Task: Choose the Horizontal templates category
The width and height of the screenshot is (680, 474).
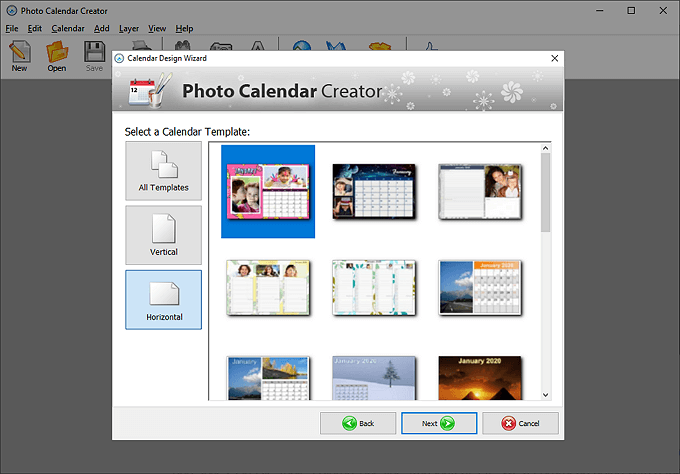Action: [163, 300]
